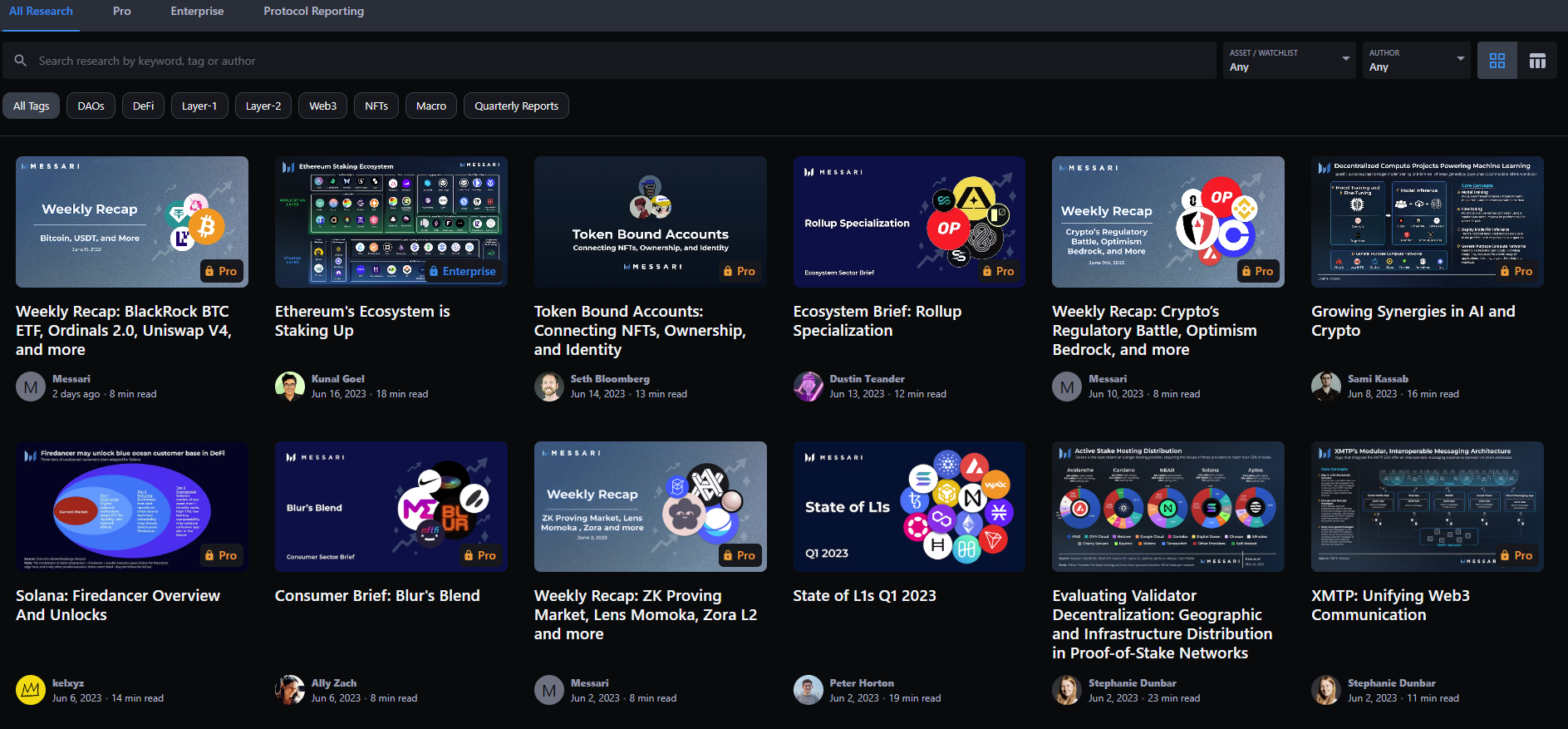Open the Author filter dropdown
This screenshot has height=729, width=1568.
tap(1417, 61)
